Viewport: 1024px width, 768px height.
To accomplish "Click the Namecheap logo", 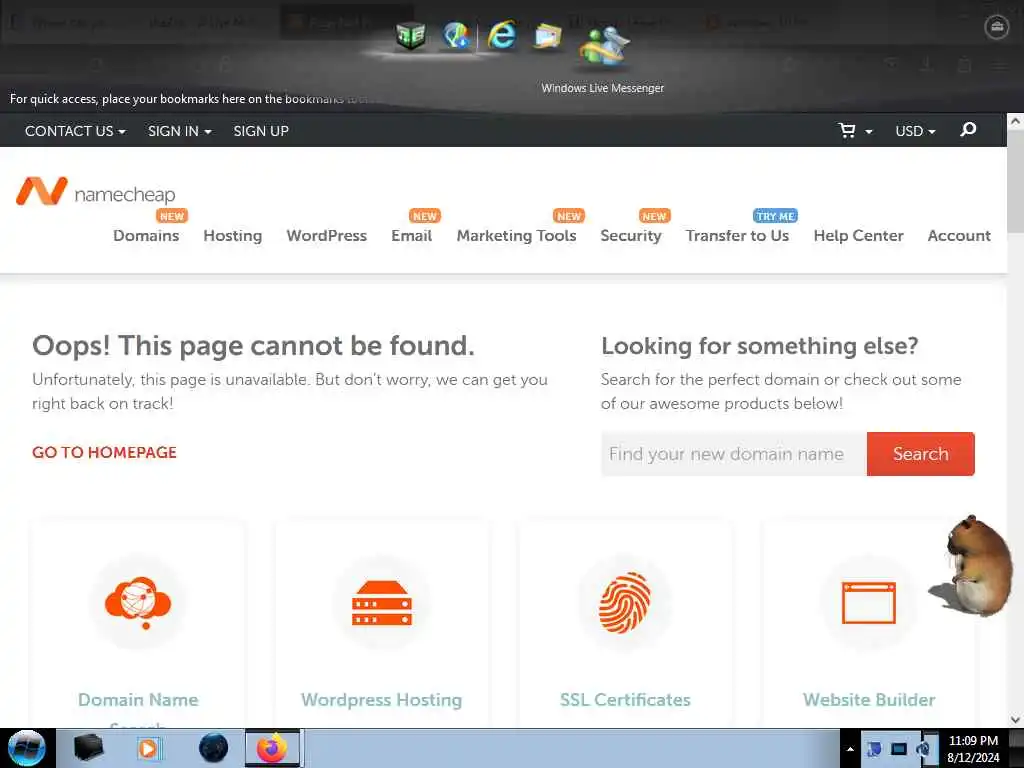I will point(95,191).
